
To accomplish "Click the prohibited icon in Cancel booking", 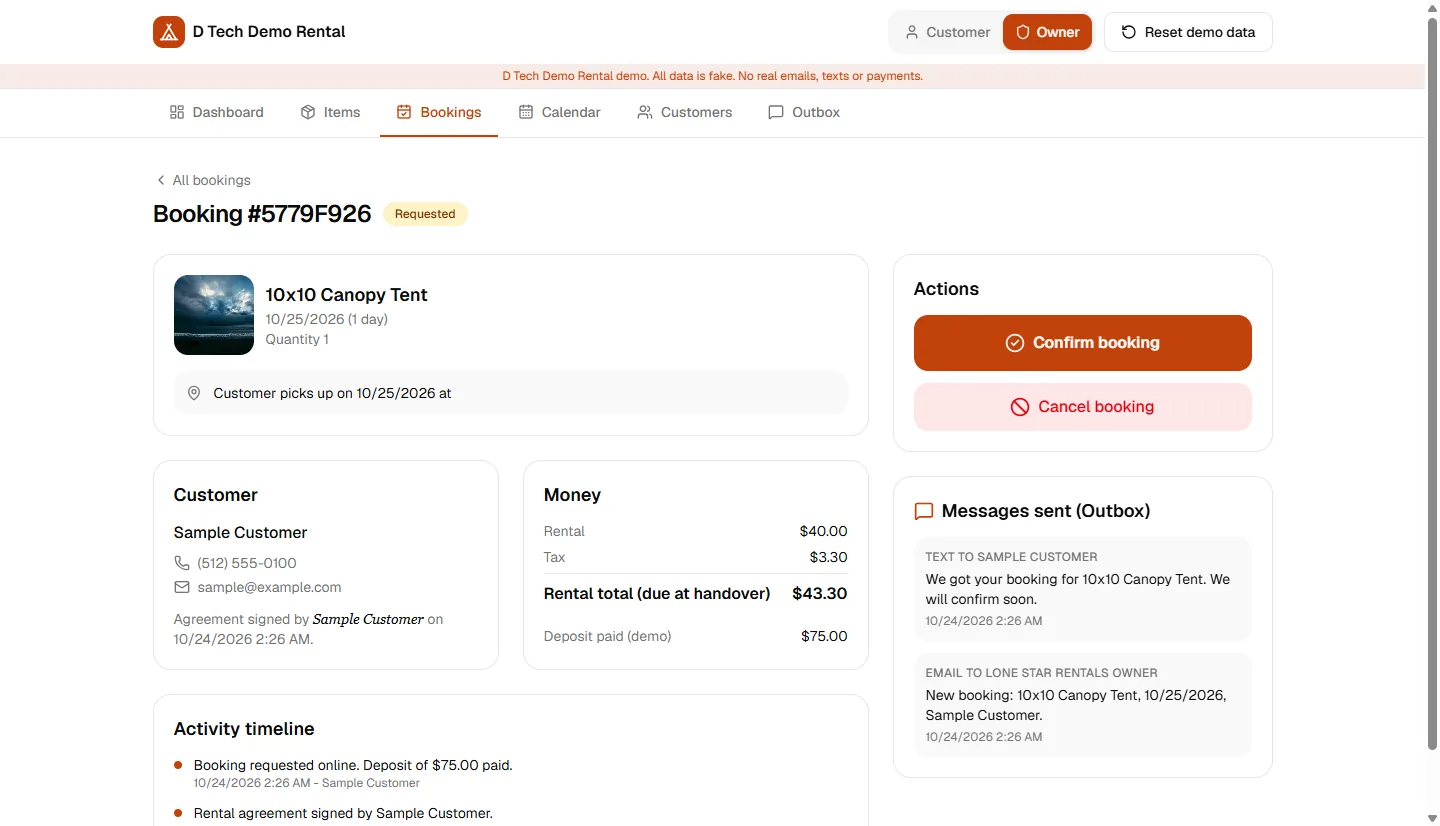I will point(1020,407).
